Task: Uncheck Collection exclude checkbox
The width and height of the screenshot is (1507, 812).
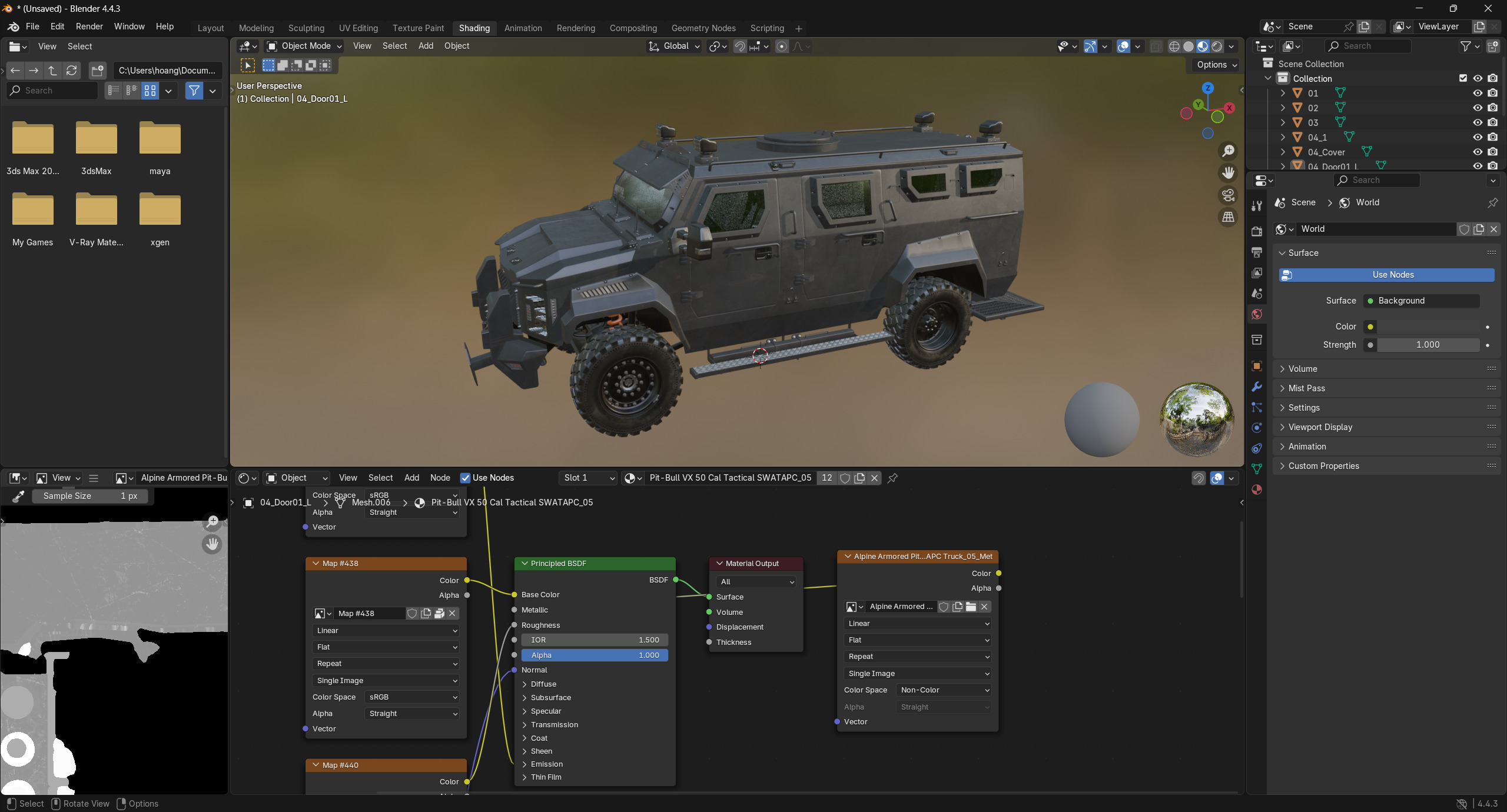Action: (1463, 78)
